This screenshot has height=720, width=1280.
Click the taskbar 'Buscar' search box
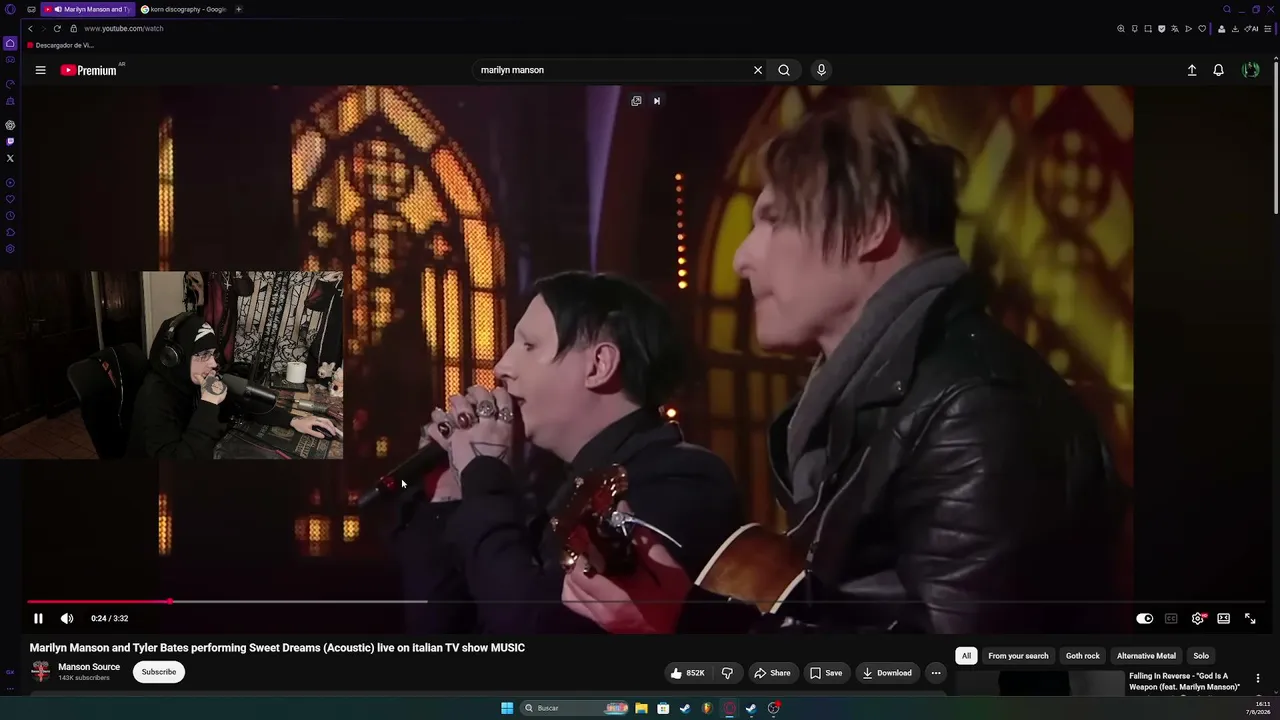tap(576, 708)
